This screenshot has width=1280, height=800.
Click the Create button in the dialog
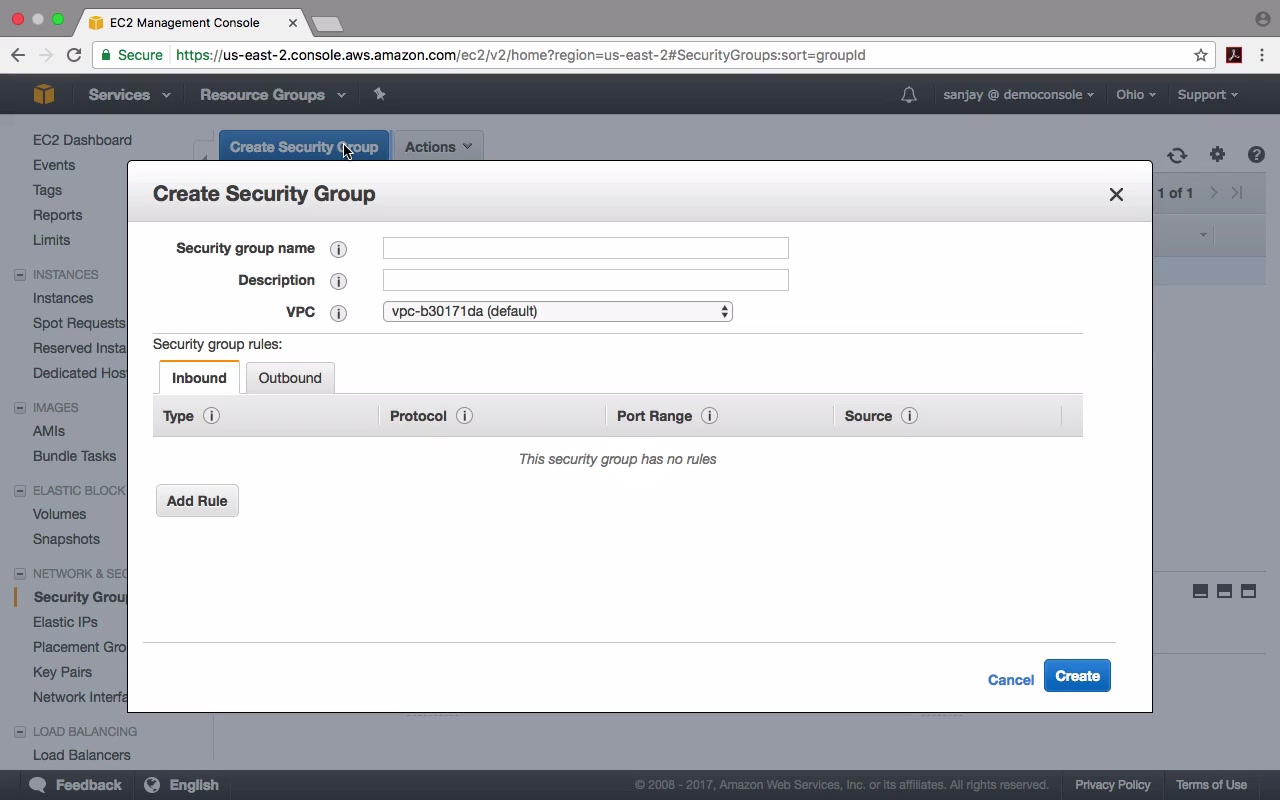pos(1077,676)
